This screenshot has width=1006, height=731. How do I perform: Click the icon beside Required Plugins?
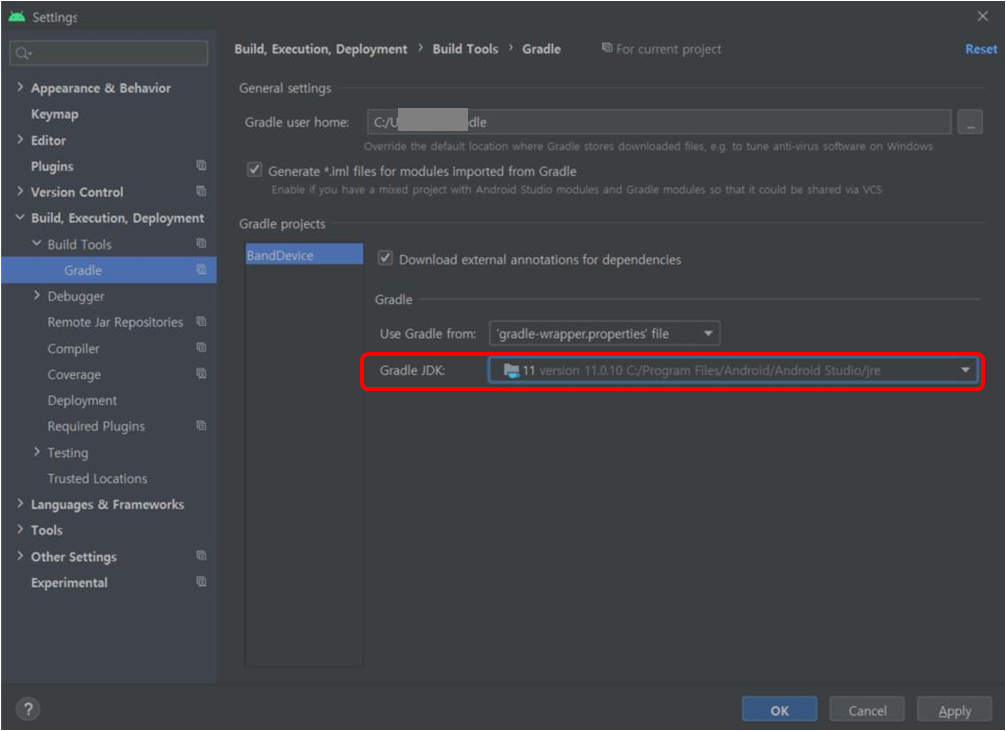[201, 426]
